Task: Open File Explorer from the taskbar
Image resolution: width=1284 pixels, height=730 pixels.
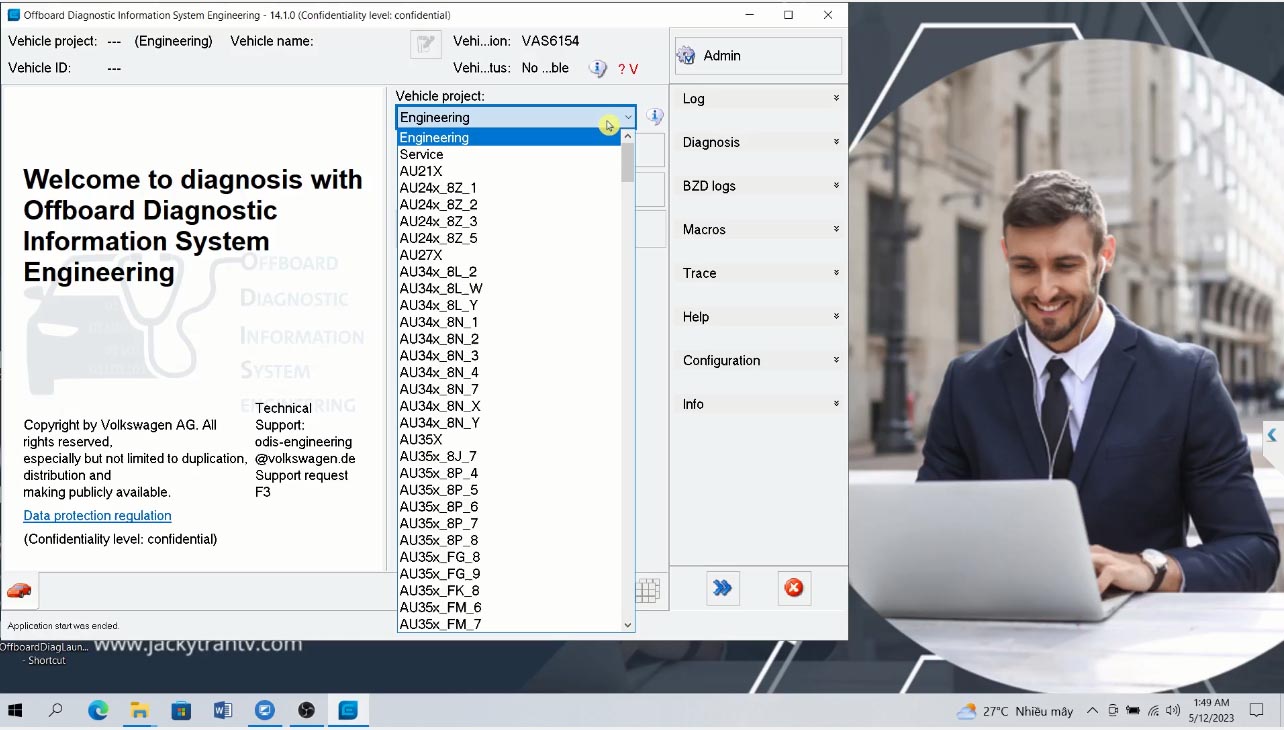Action: (x=139, y=711)
